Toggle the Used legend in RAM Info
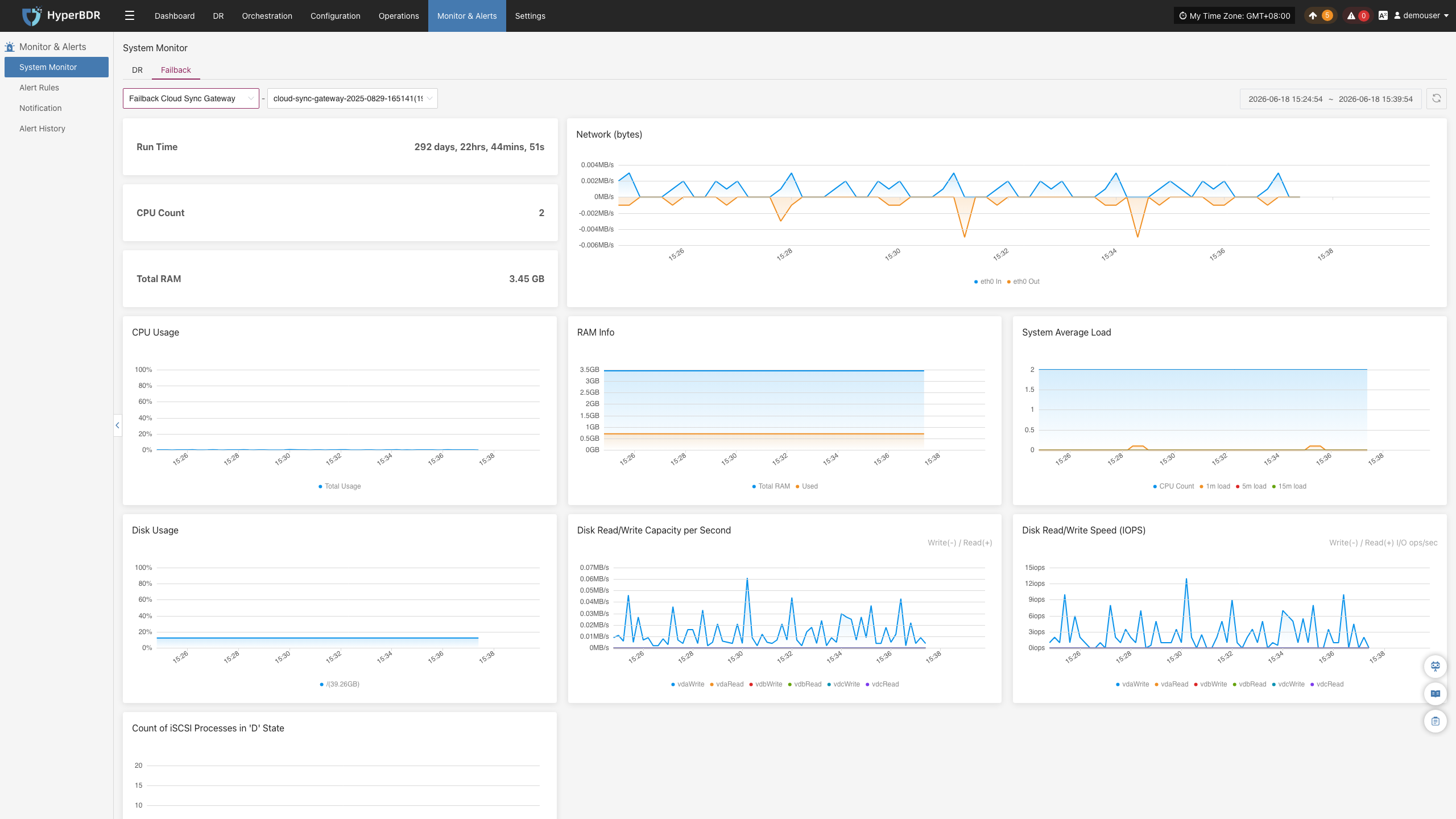The height and width of the screenshot is (819, 1456). point(807,486)
